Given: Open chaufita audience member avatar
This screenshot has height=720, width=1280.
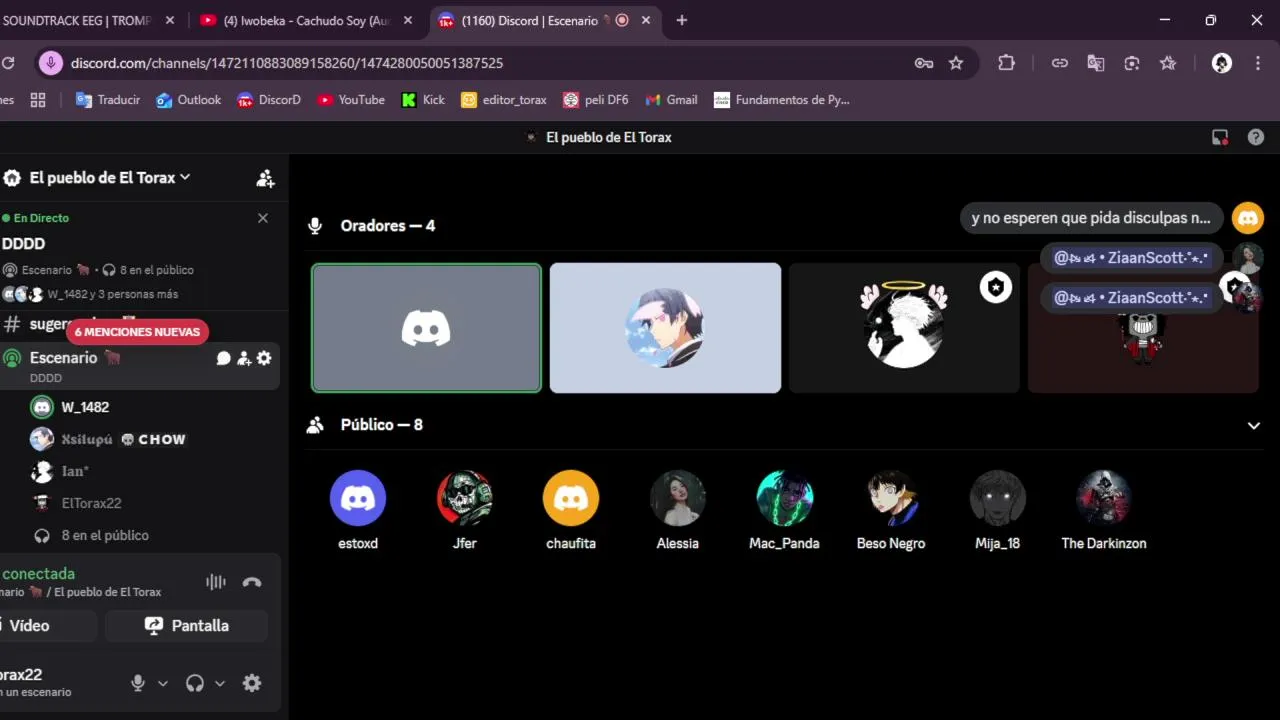Looking at the screenshot, I should click(x=571, y=498).
